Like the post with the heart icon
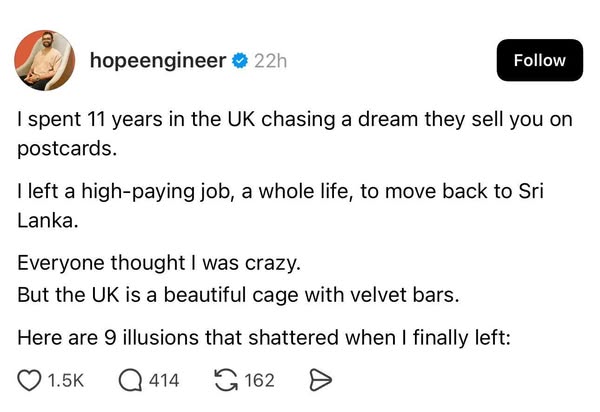The height and width of the screenshot is (412, 600). [x=30, y=381]
